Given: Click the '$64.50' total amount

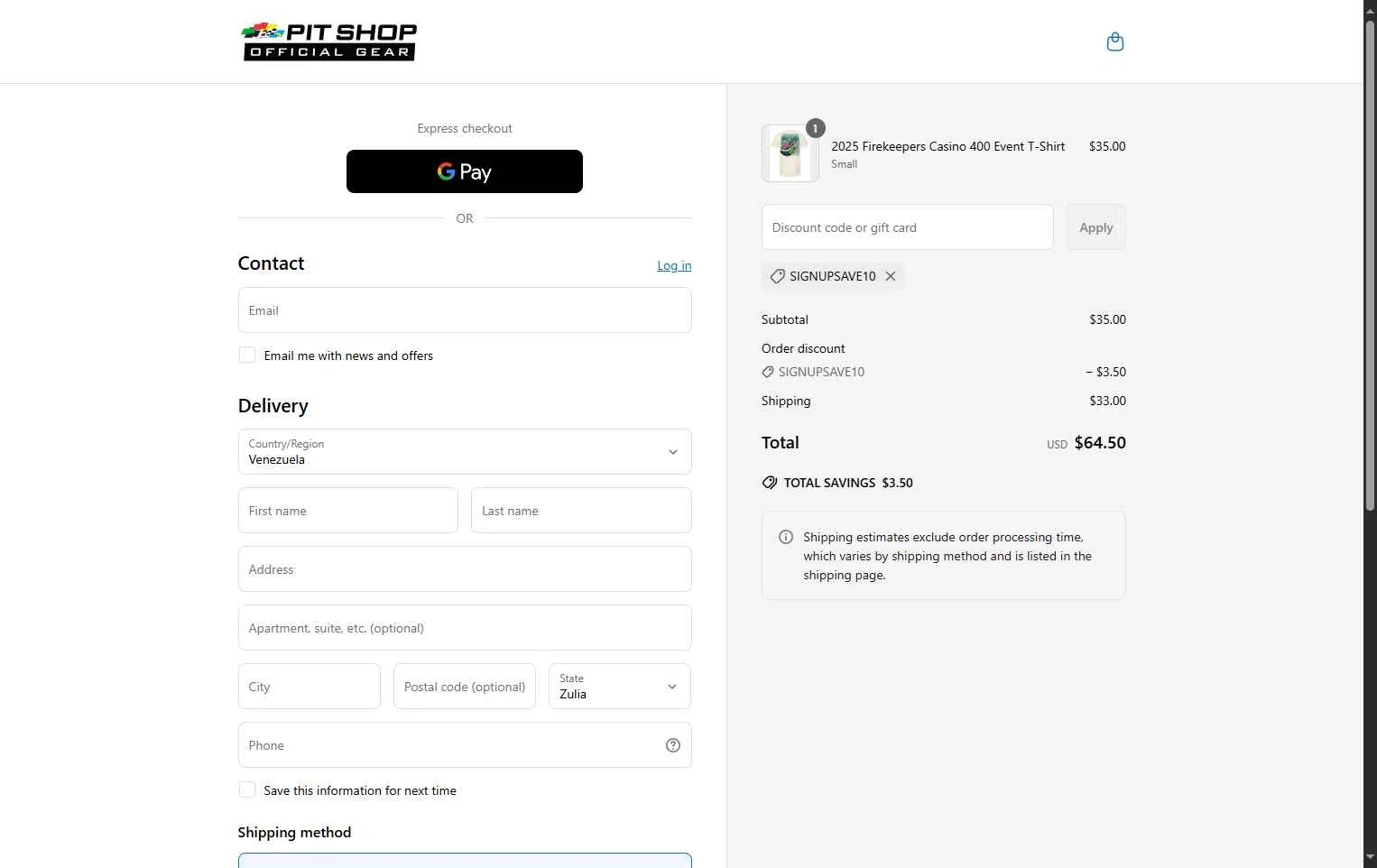Looking at the screenshot, I should coord(1100,443).
